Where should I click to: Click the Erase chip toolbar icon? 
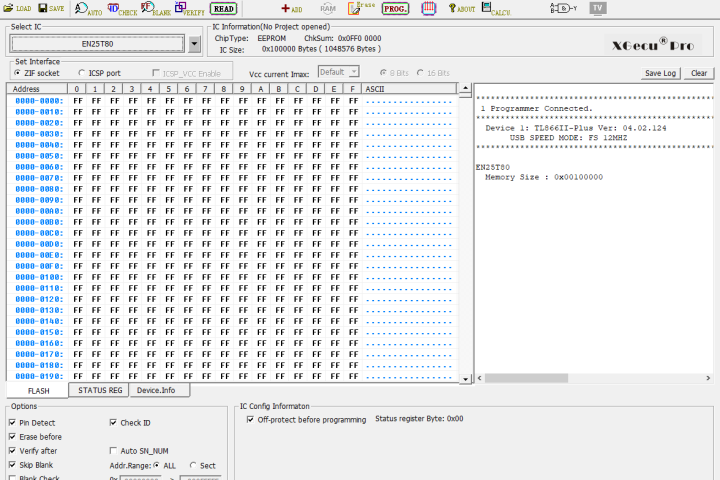(x=361, y=8)
